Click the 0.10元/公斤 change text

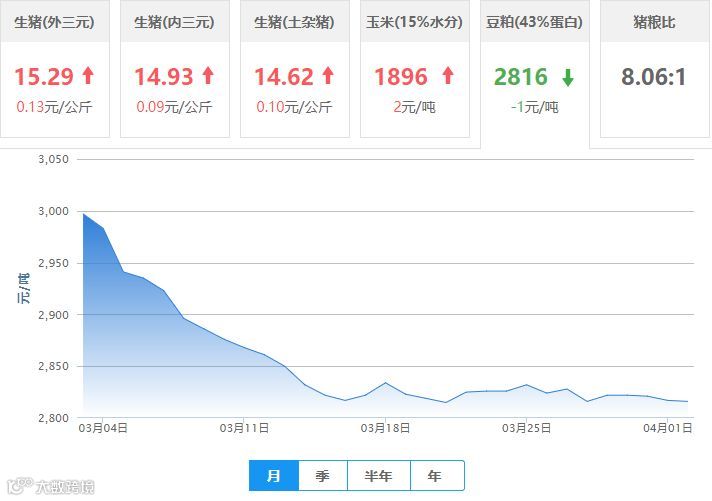click(294, 107)
